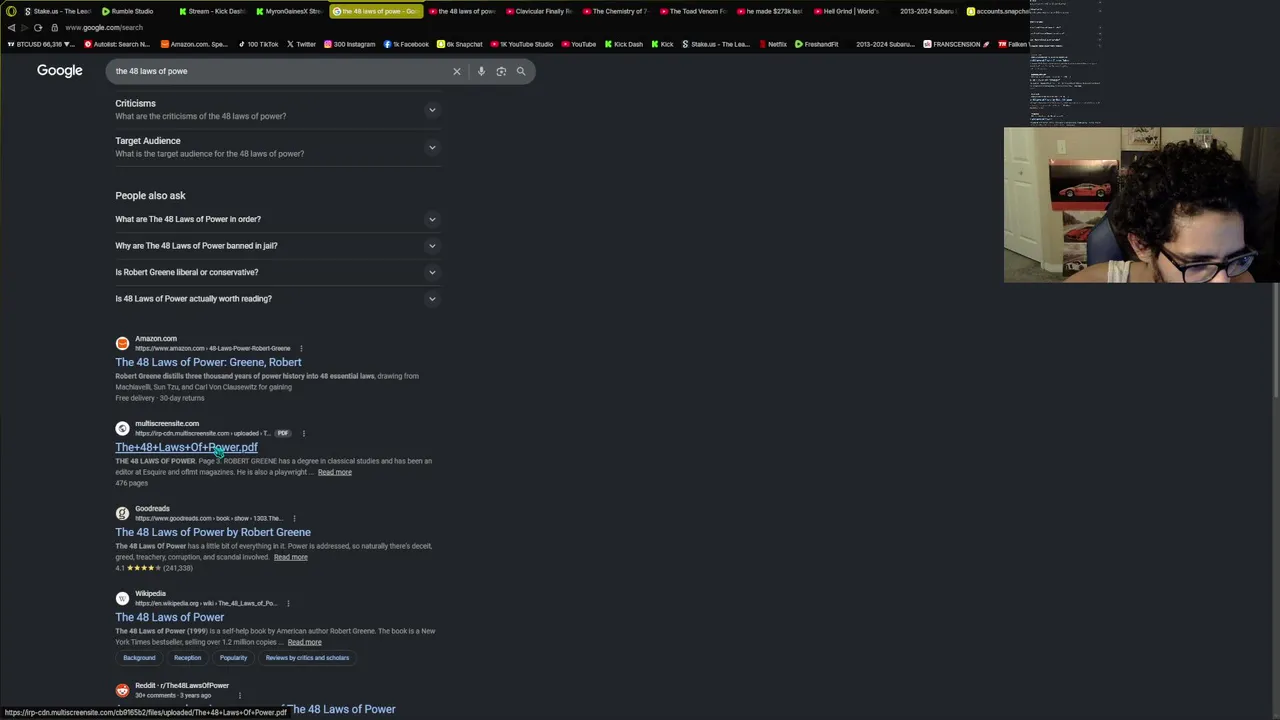
Task: Select the Popularity chip under Wikipedia
Action: [x=233, y=658]
